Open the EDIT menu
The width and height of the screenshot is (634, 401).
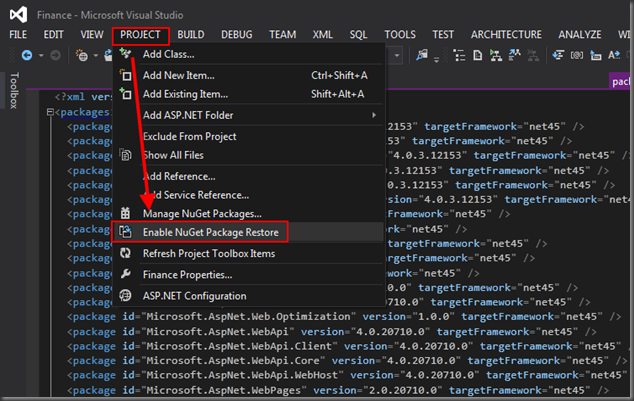(53, 35)
